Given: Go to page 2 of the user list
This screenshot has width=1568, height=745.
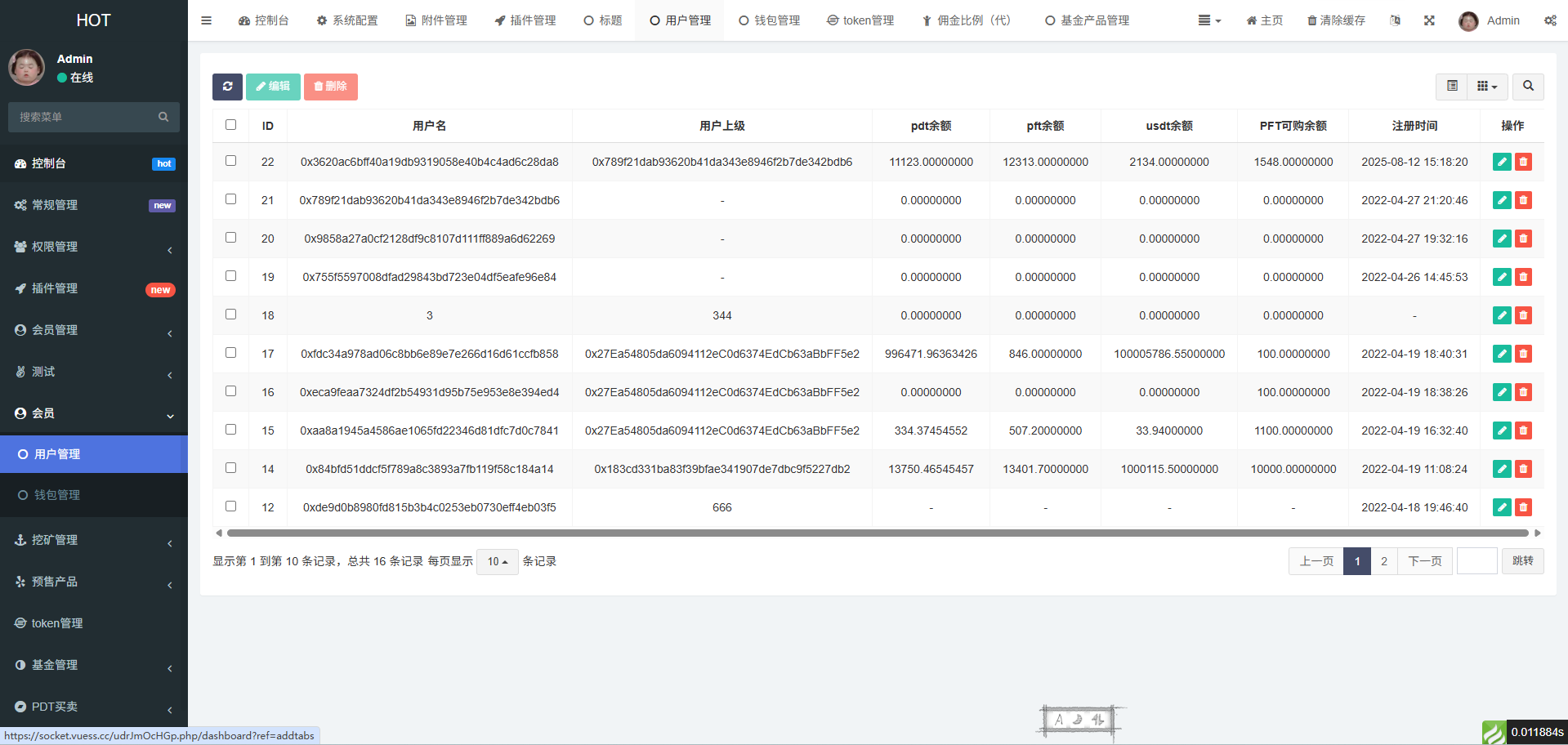Looking at the screenshot, I should (x=1383, y=561).
